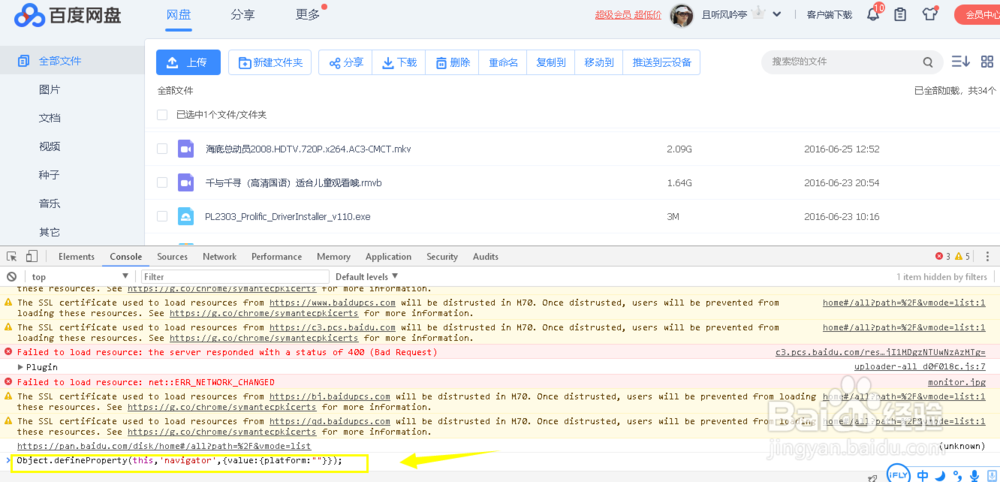Open the Application DevTools tab
Screen dimensions: 1000x482
(388, 256)
